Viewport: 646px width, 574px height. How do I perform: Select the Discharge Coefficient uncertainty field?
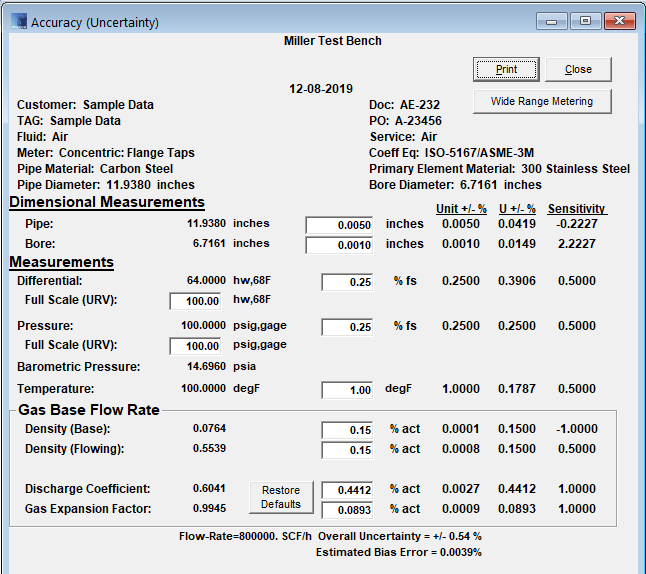(x=349, y=490)
